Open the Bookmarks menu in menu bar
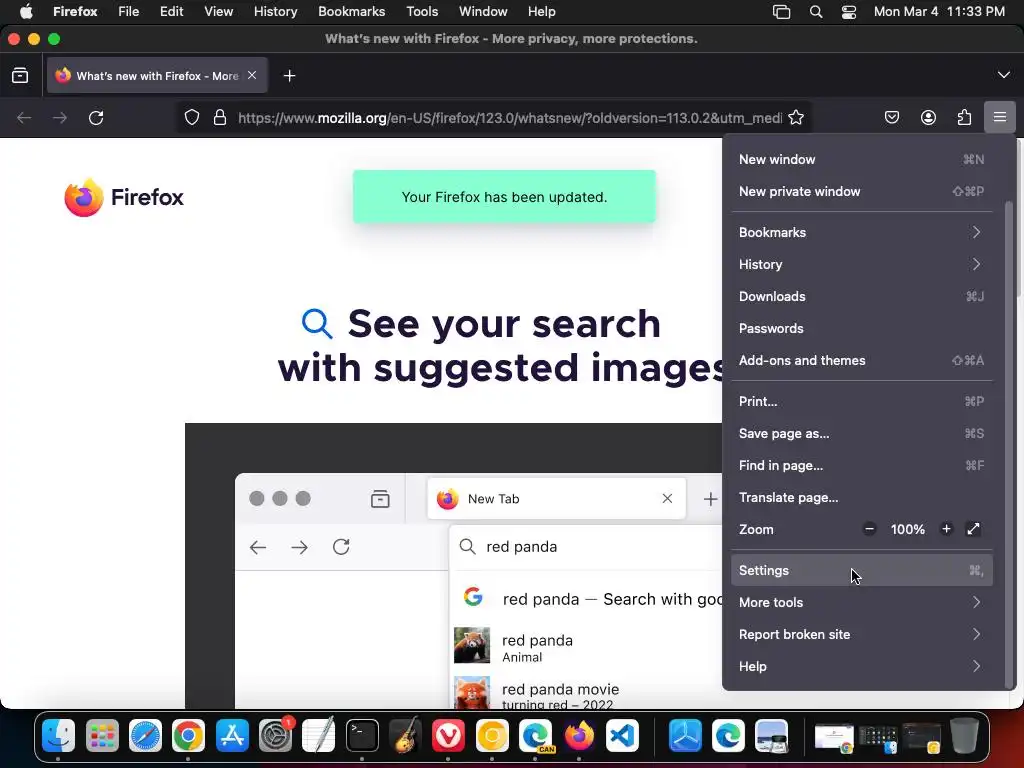The image size is (1024, 768). 351,12
